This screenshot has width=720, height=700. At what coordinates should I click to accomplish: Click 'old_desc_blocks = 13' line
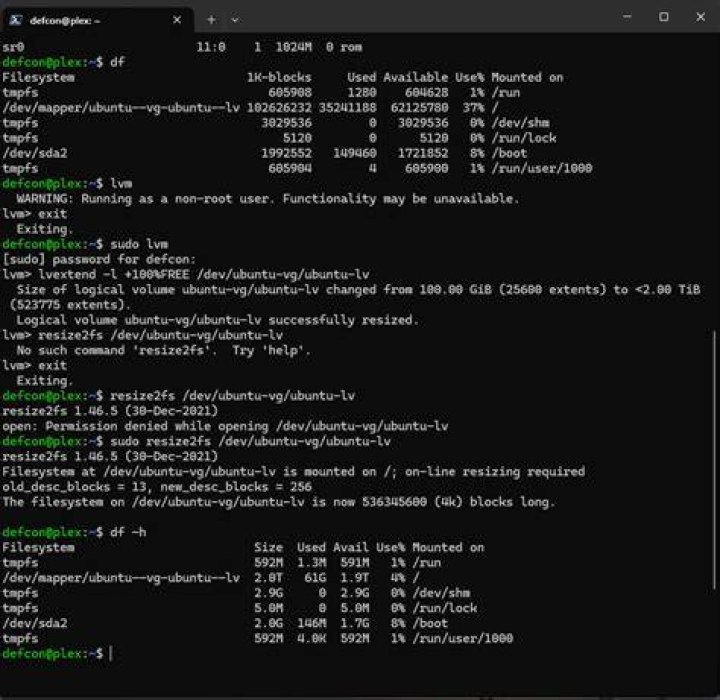click(x=157, y=487)
